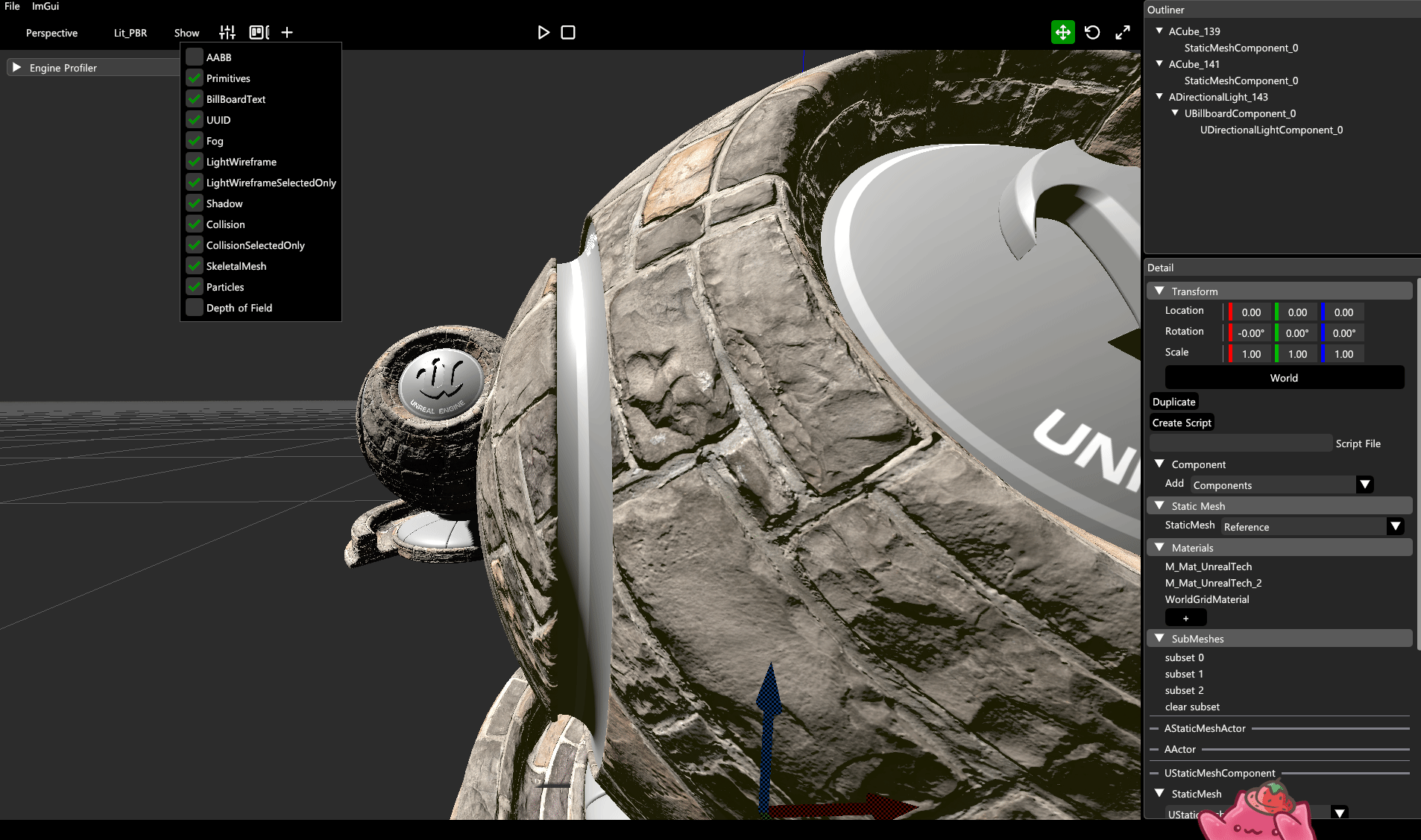The width and height of the screenshot is (1421, 840).
Task: Select subset 1 in SubMeshes
Action: coord(1185,674)
